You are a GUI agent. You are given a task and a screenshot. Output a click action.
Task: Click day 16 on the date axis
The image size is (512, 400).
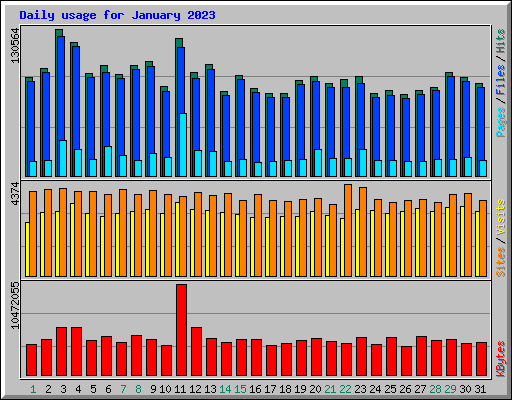pyautogui.click(x=255, y=389)
